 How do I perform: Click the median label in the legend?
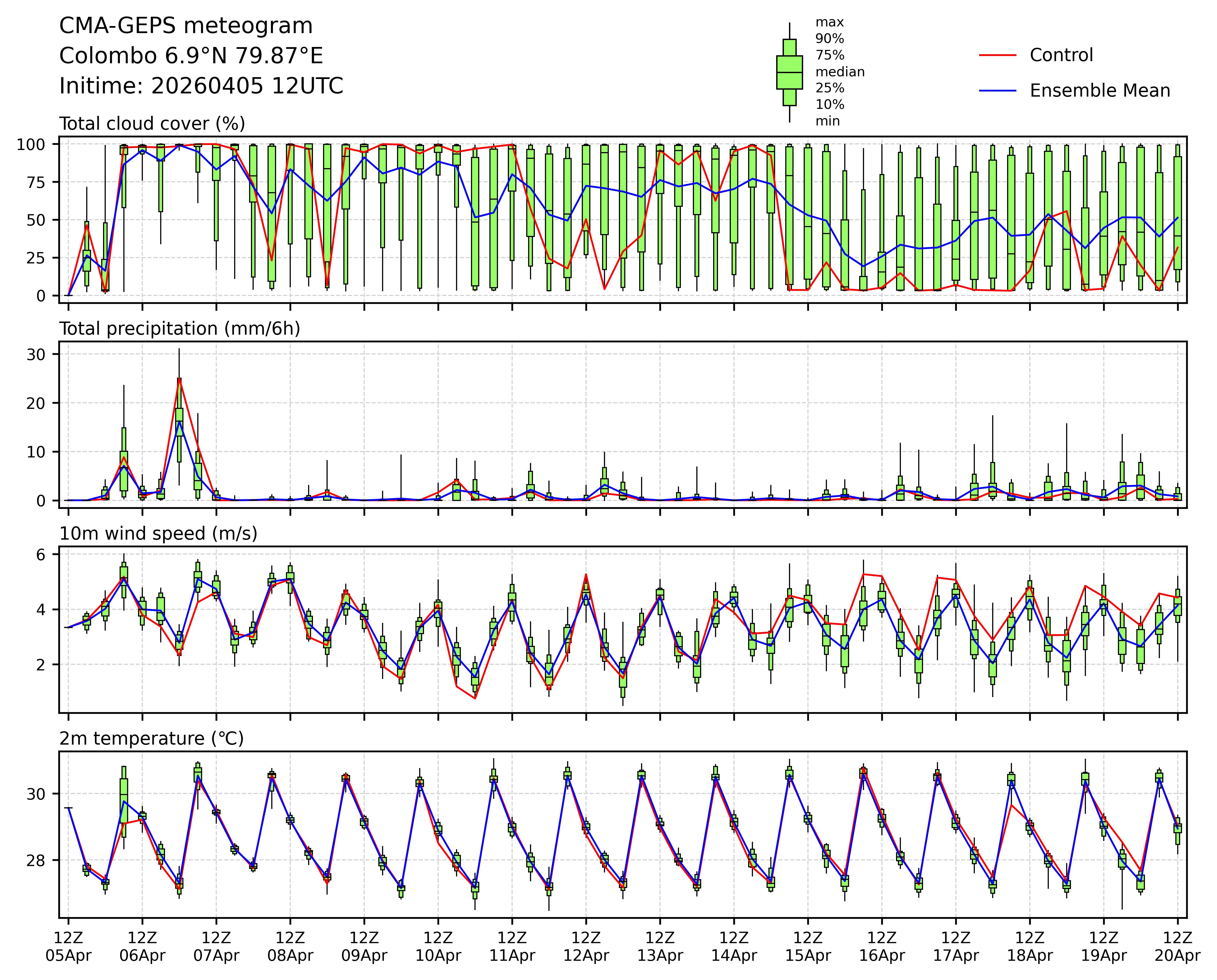tap(840, 72)
